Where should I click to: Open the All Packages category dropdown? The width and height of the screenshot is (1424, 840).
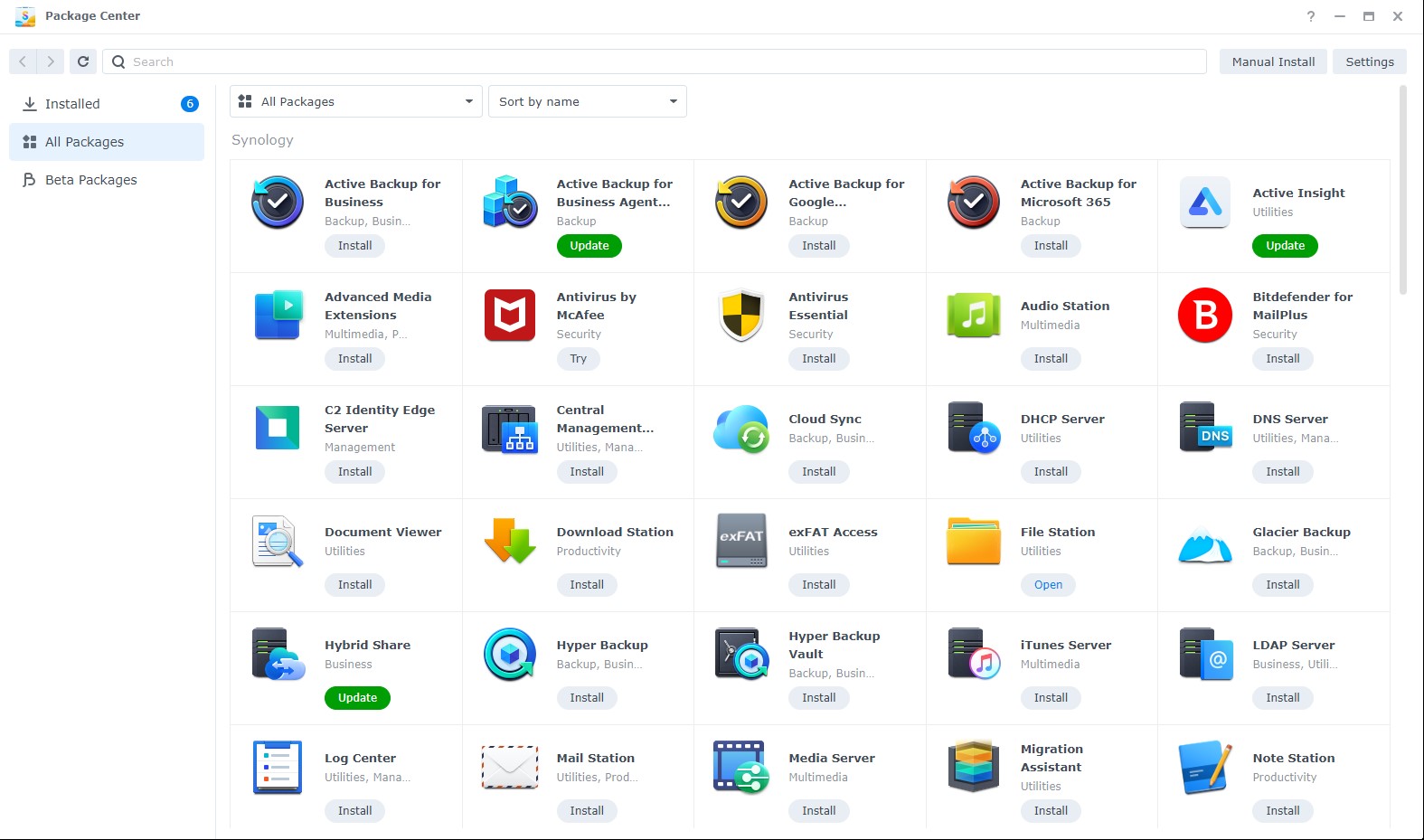tap(356, 101)
